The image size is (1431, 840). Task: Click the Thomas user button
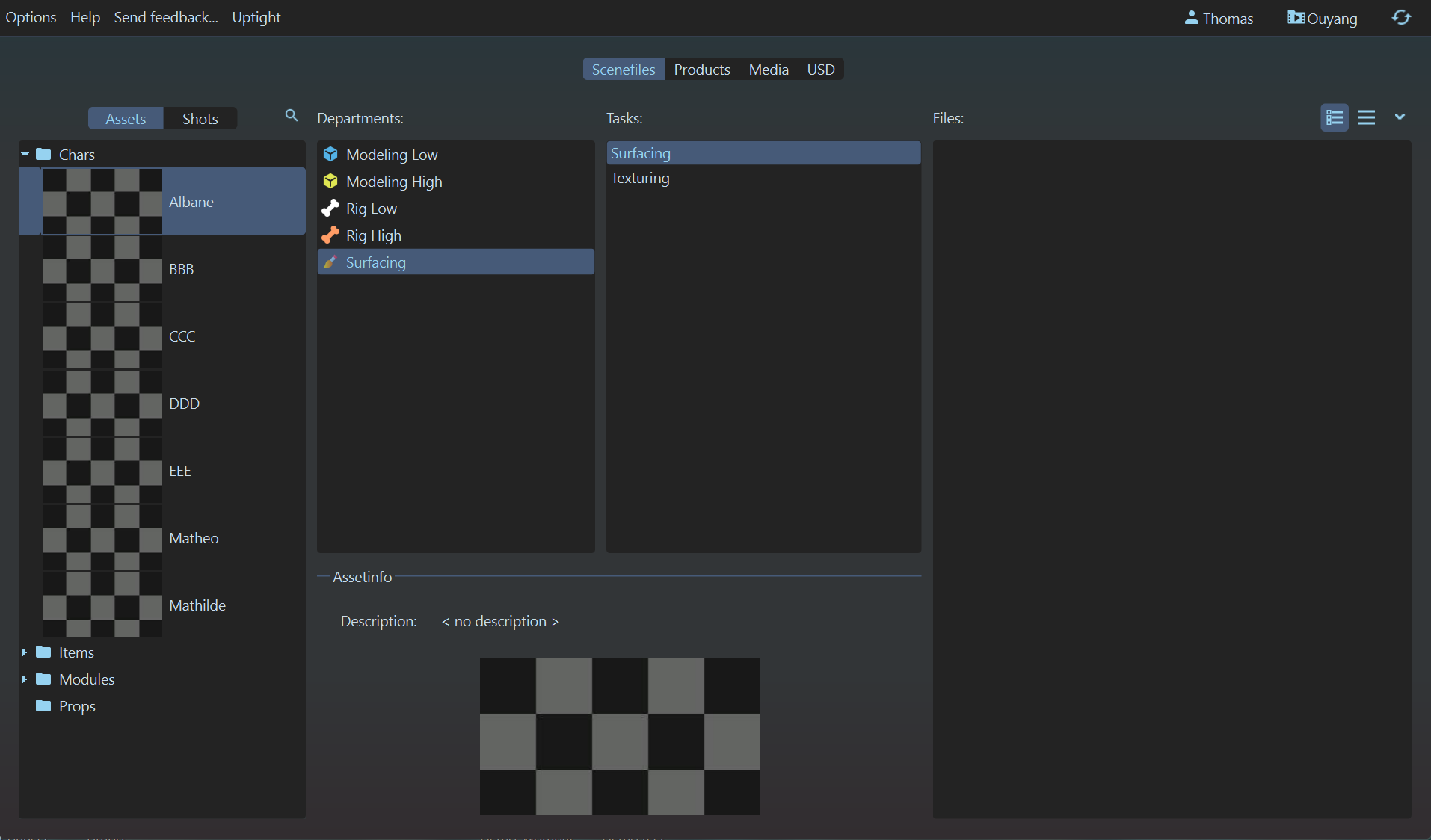point(1219,18)
